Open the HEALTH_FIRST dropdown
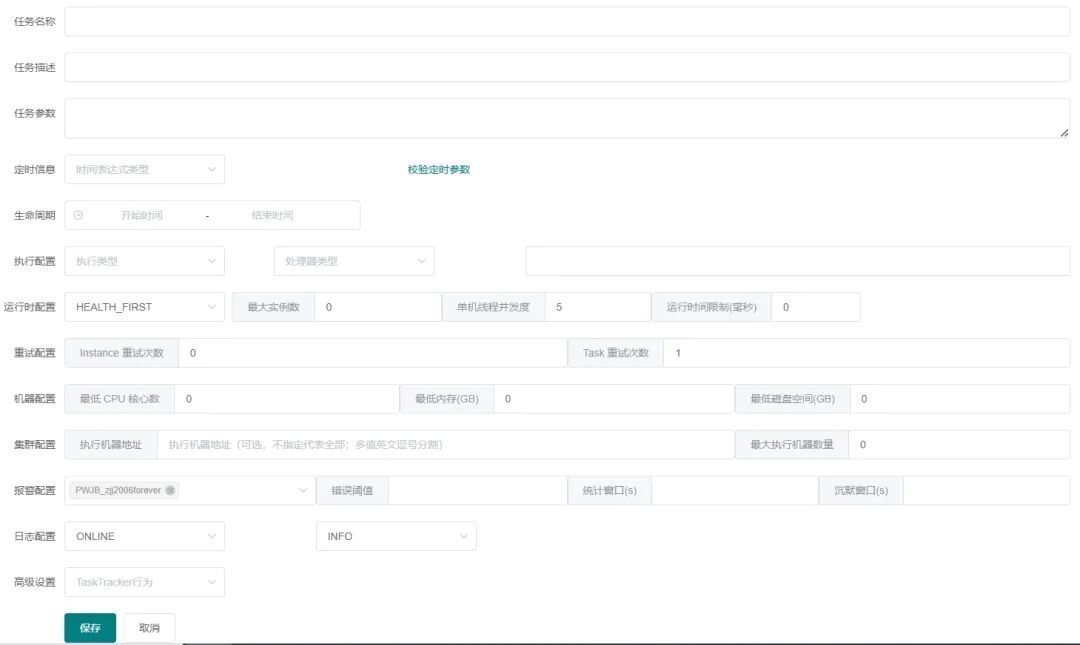 (x=145, y=307)
